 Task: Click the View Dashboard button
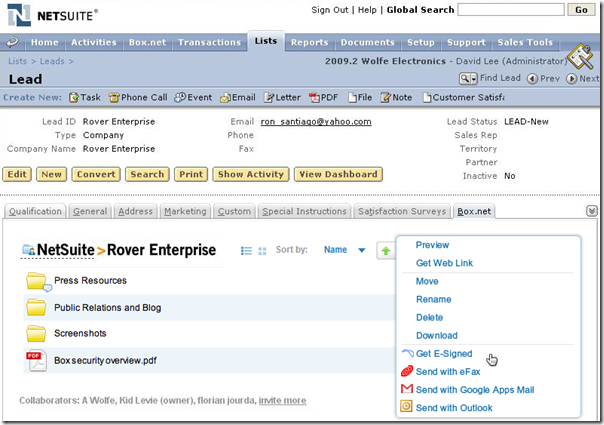pyautogui.click(x=338, y=175)
